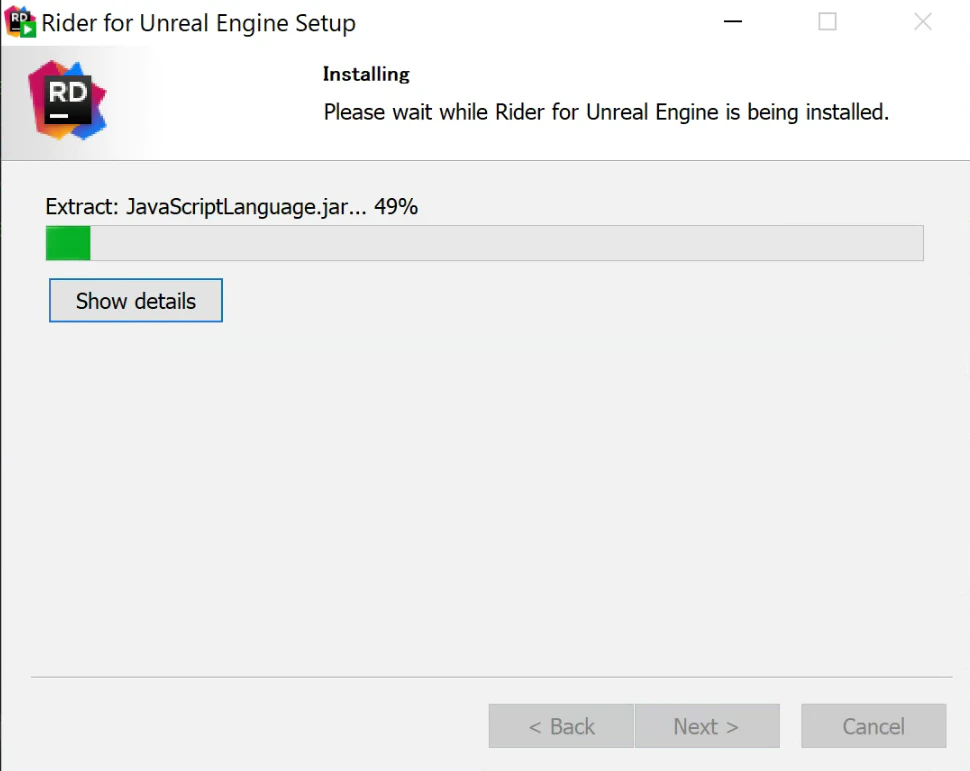Click the green filled progress bar segment
Image resolution: width=970 pixels, height=771 pixels.
(68, 243)
